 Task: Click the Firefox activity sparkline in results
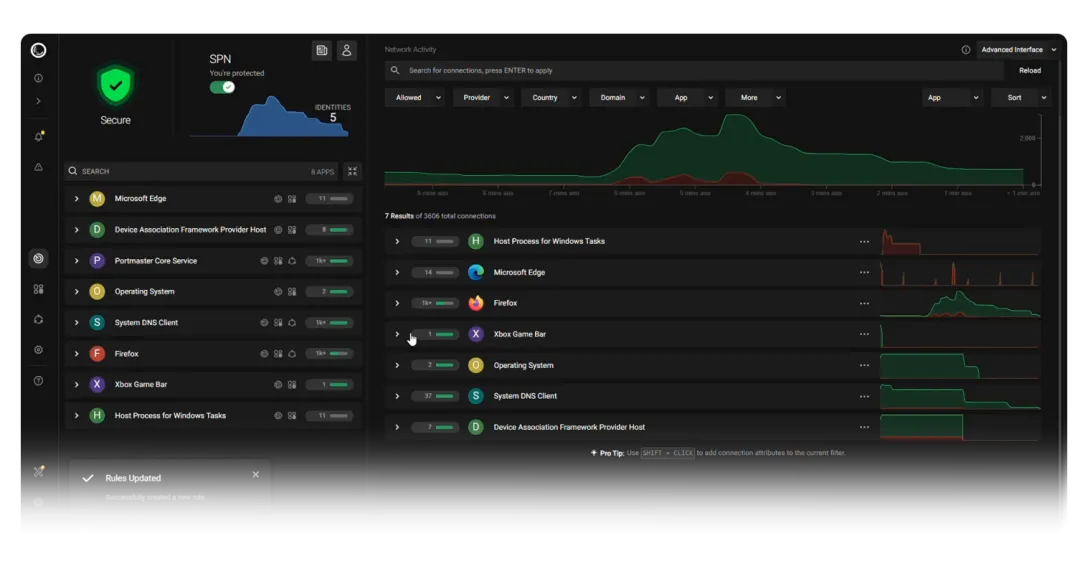click(x=960, y=304)
